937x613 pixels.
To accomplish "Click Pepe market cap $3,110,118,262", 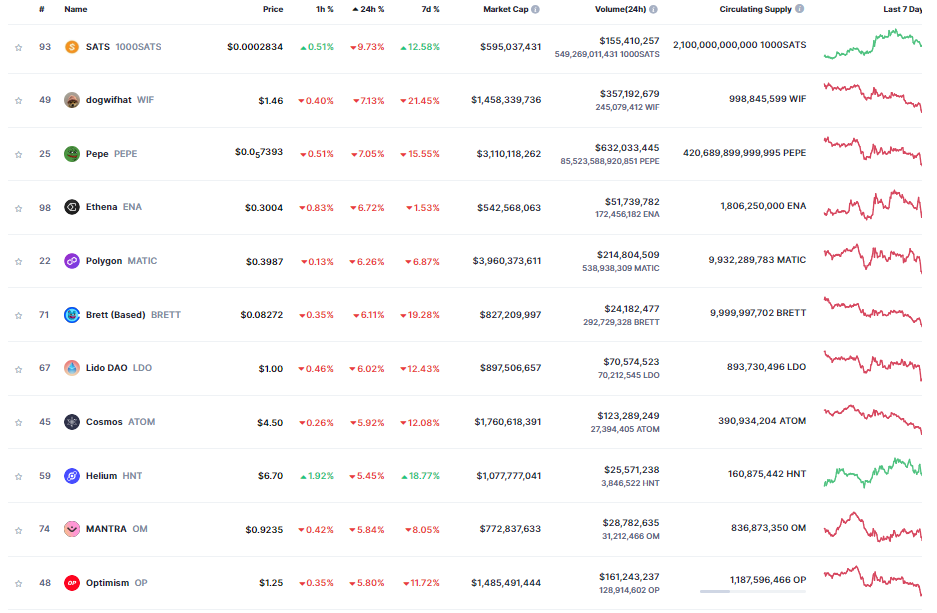I will click(x=509, y=154).
